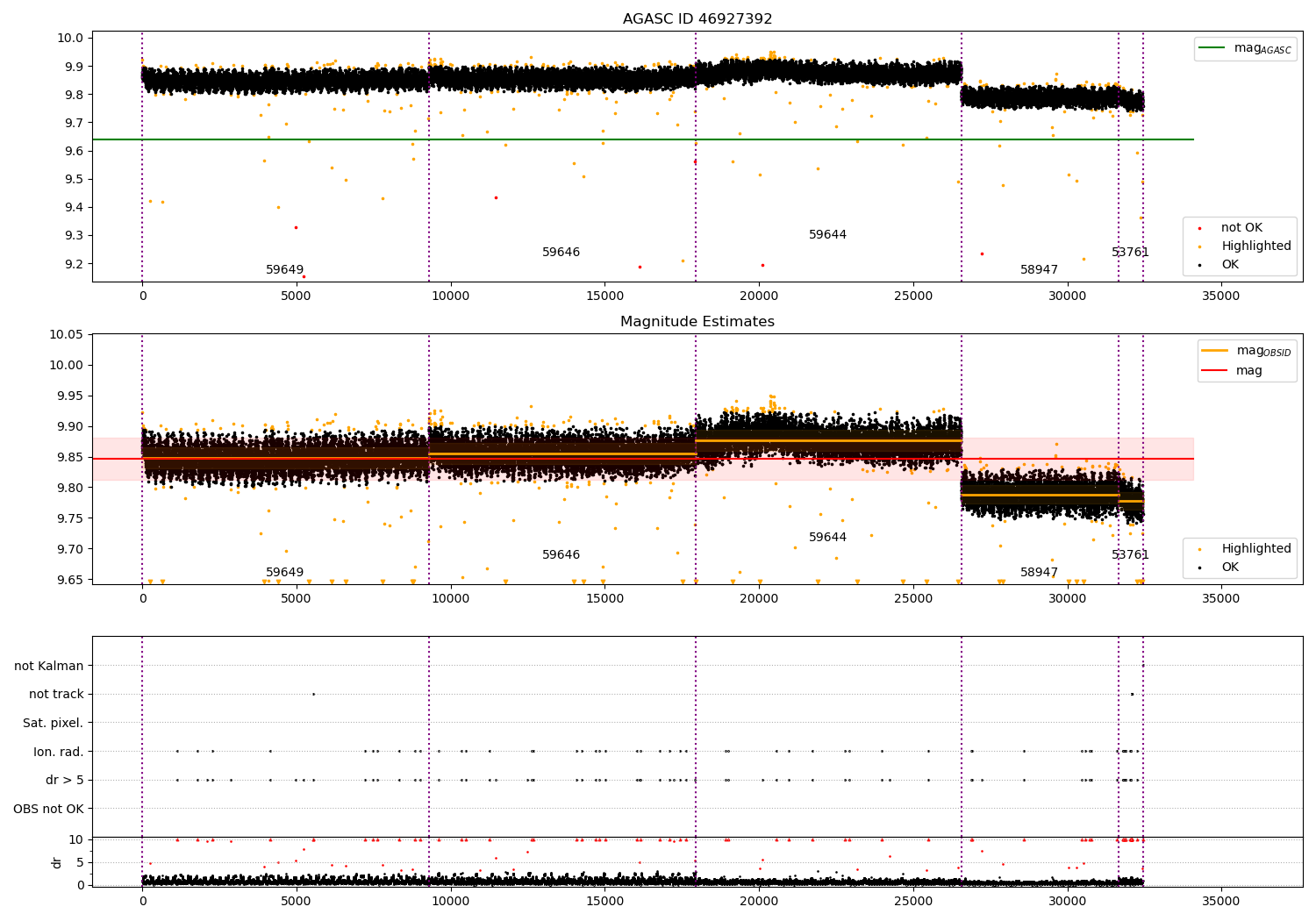The image size is (1316, 921).
Task: Click the 'Ion. rad.' row label
Action: coord(59,752)
